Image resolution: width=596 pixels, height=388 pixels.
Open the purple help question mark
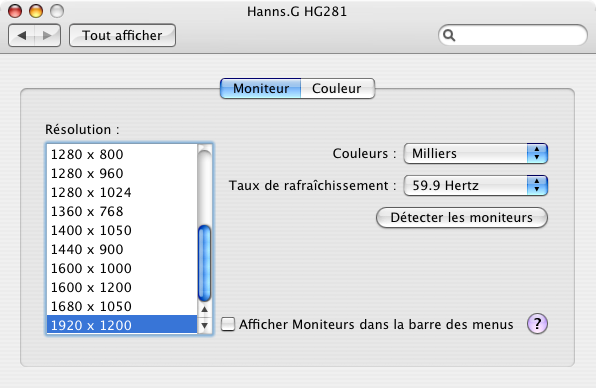[537, 324]
